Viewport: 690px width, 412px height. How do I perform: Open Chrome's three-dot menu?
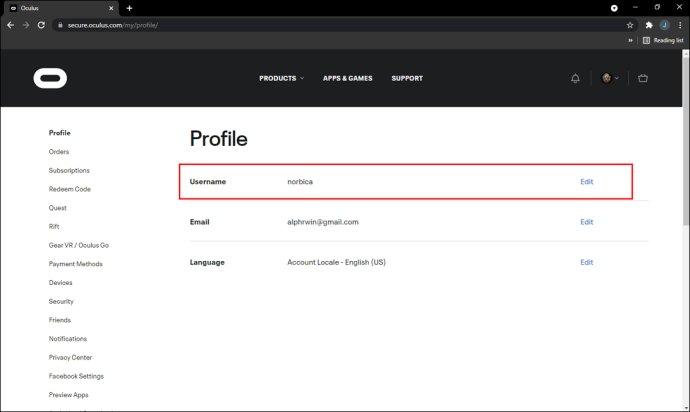[680, 25]
